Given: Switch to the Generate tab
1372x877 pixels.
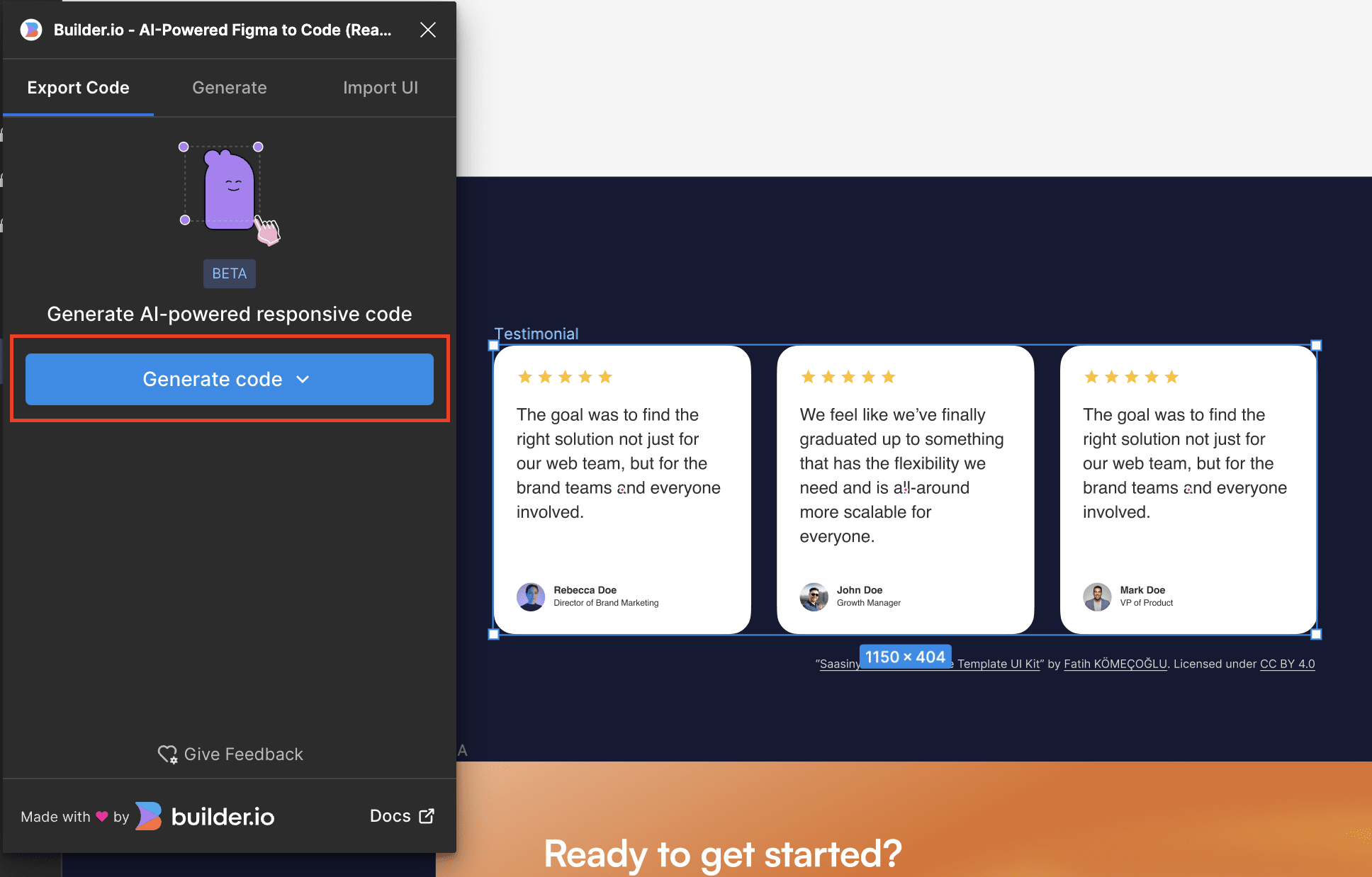Looking at the screenshot, I should point(230,88).
